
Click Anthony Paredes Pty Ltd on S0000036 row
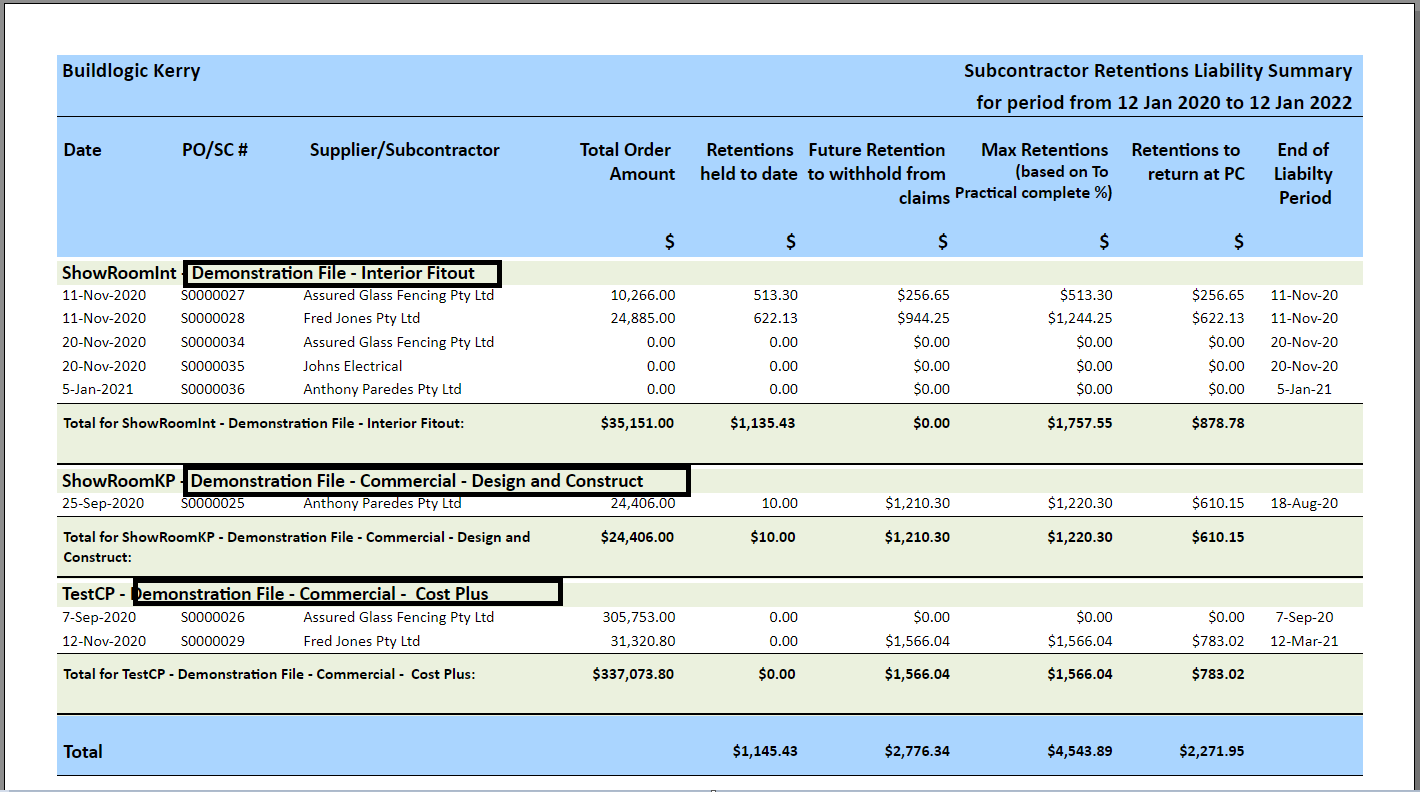tap(383, 389)
